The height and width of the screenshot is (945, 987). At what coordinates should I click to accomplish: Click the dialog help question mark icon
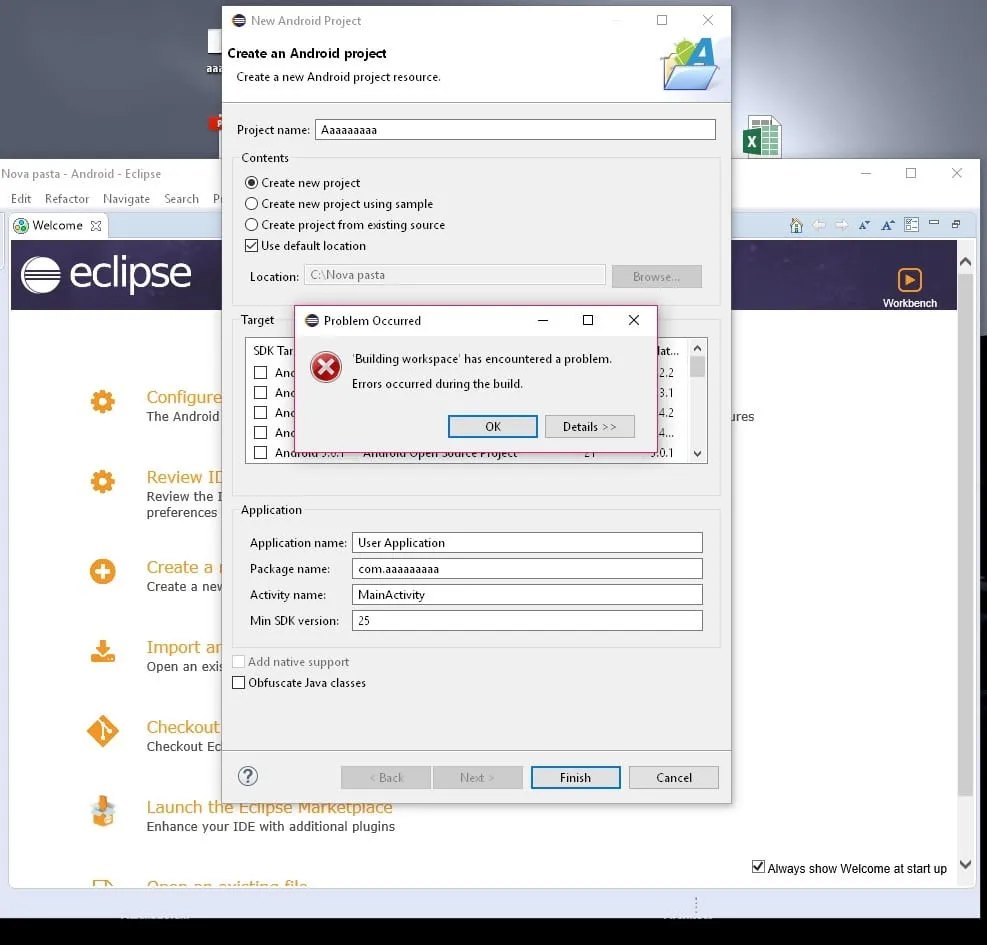pyautogui.click(x=248, y=776)
